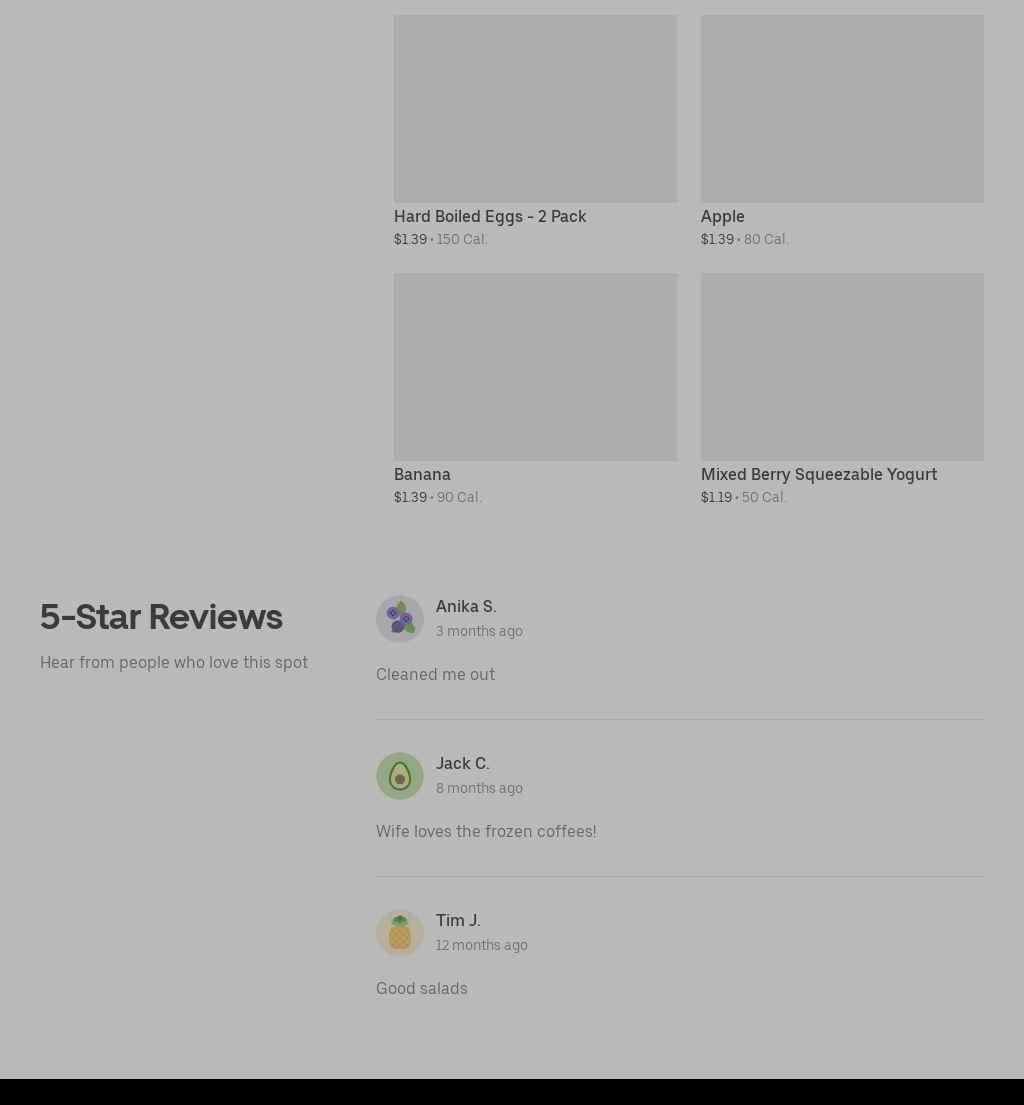Open the Banana product image
Image resolution: width=1024 pixels, height=1105 pixels.
click(x=536, y=366)
